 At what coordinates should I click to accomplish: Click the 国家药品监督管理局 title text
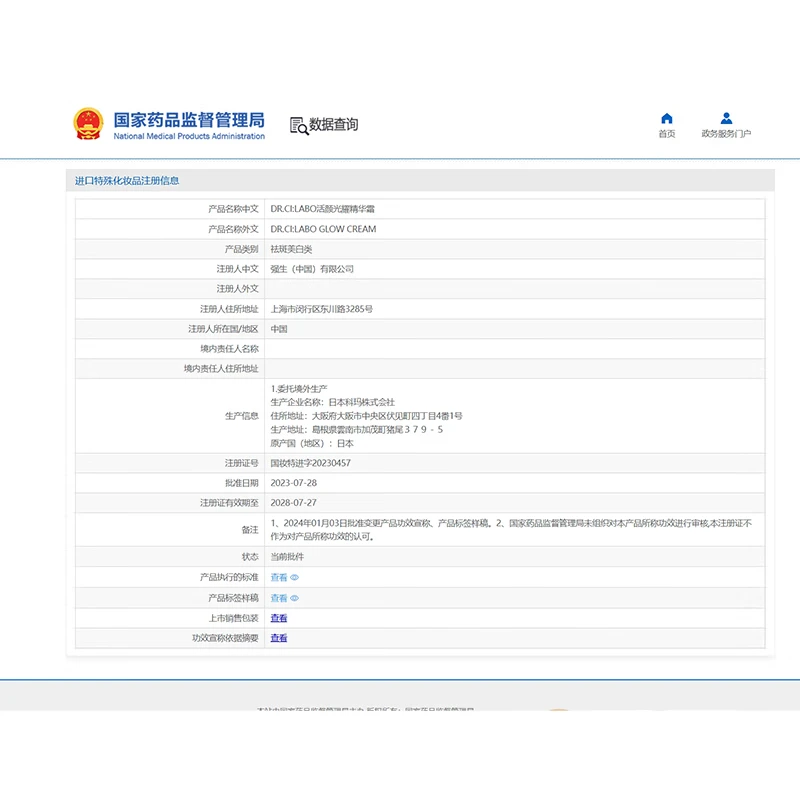189,119
